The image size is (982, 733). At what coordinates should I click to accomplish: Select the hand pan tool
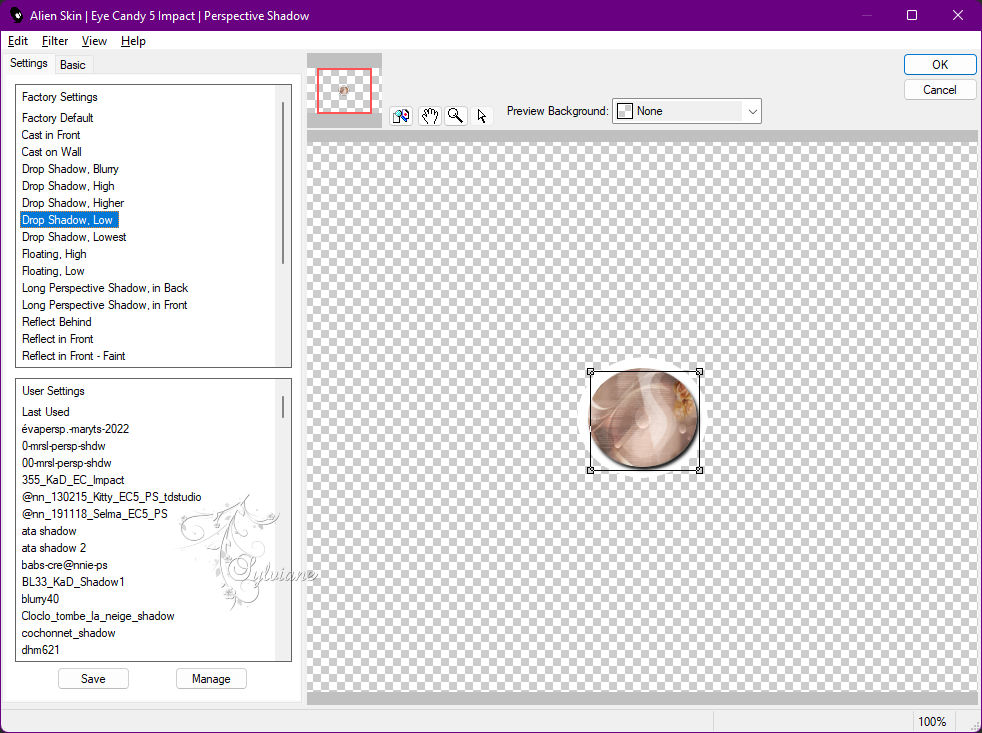(429, 116)
